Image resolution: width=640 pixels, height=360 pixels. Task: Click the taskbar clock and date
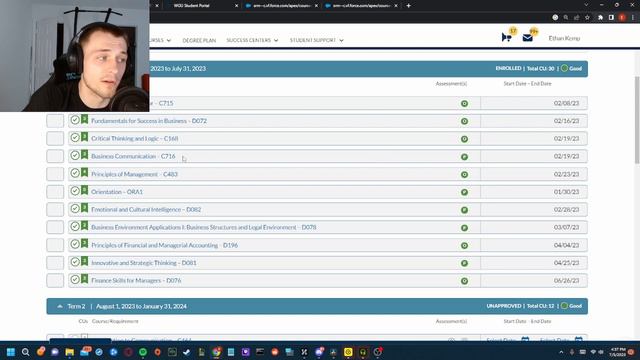pos(618,352)
